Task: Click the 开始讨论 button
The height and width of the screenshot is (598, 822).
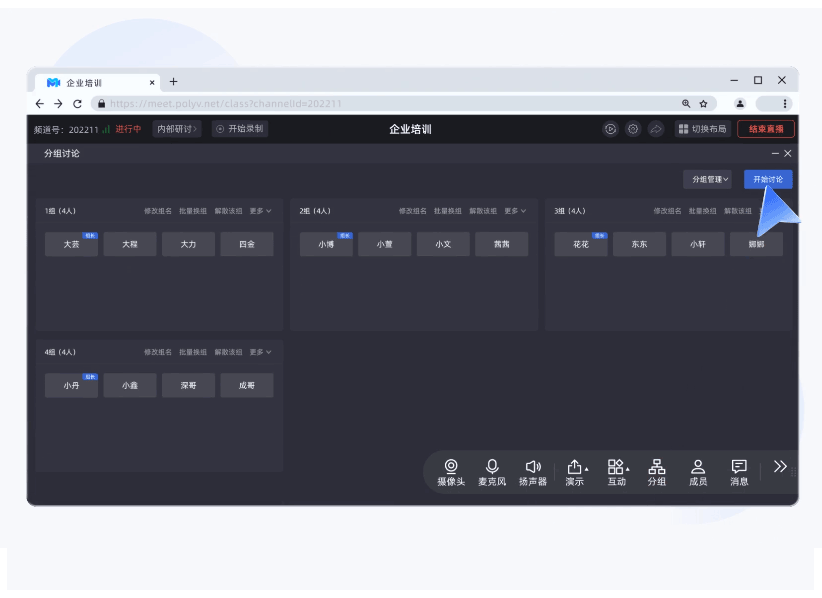Action: click(x=767, y=178)
